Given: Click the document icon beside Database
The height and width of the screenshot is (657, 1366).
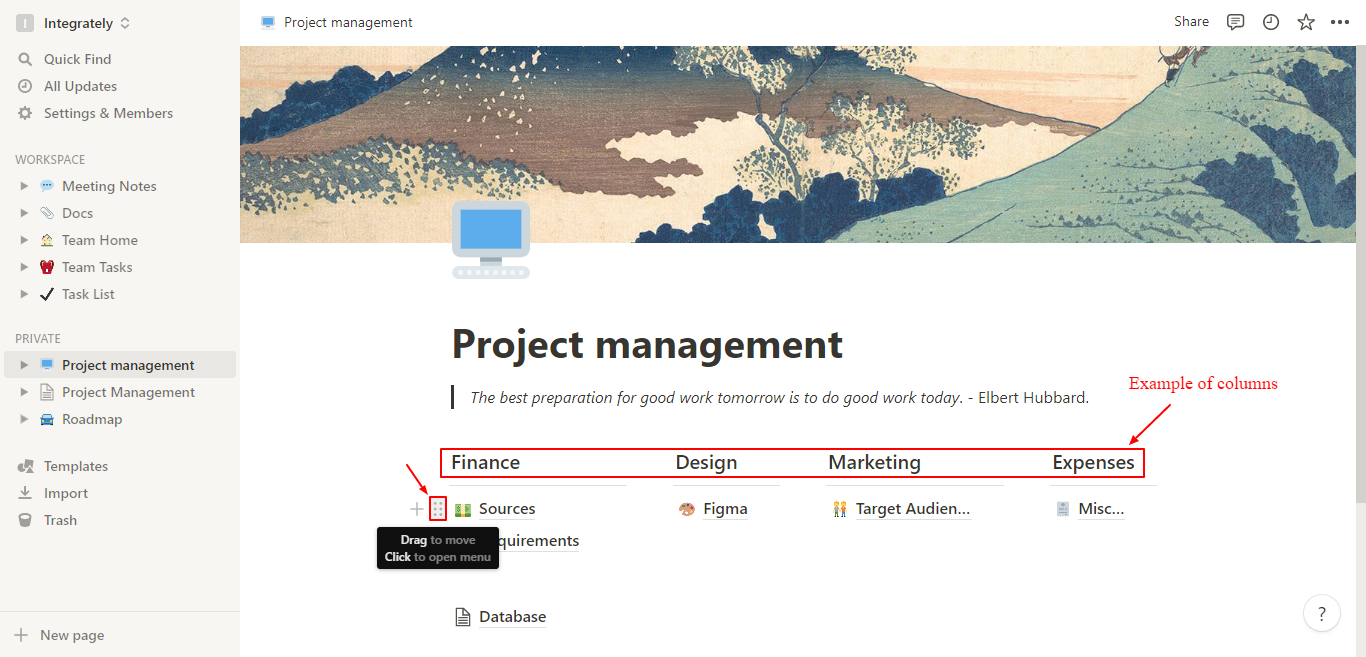Looking at the screenshot, I should [463, 617].
